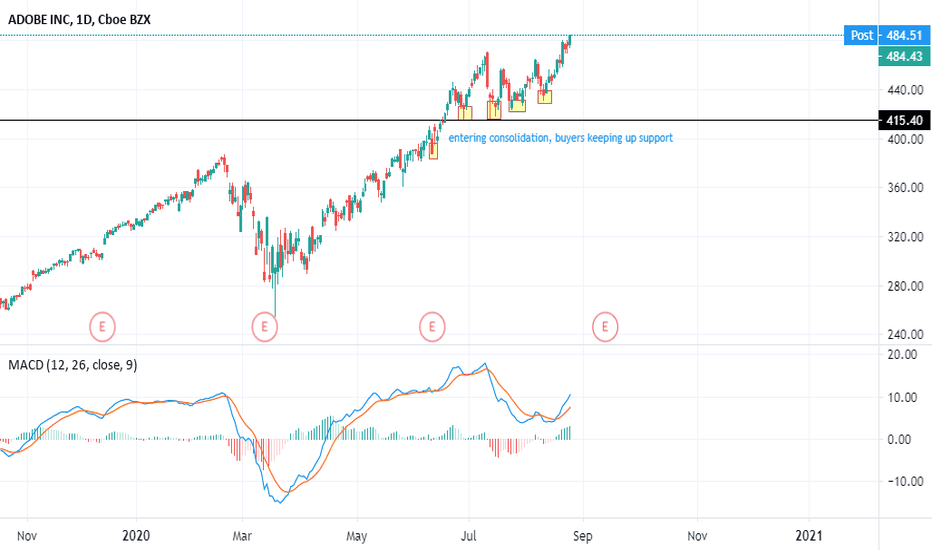Click the 320.00 price axis label

(905, 237)
